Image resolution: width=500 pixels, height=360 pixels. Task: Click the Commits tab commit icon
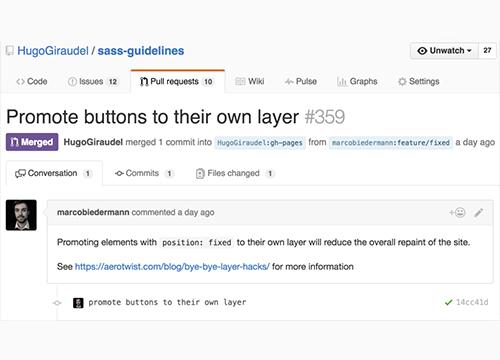(119, 174)
